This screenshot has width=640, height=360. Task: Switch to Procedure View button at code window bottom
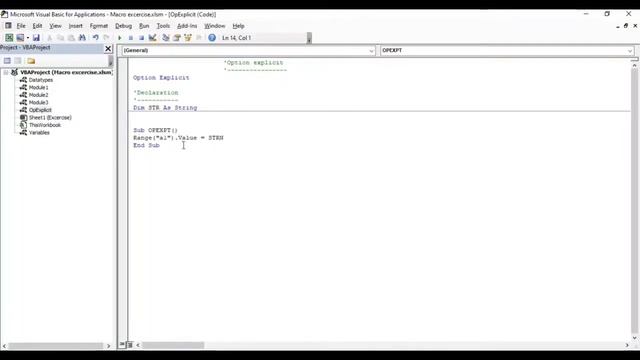(122, 344)
